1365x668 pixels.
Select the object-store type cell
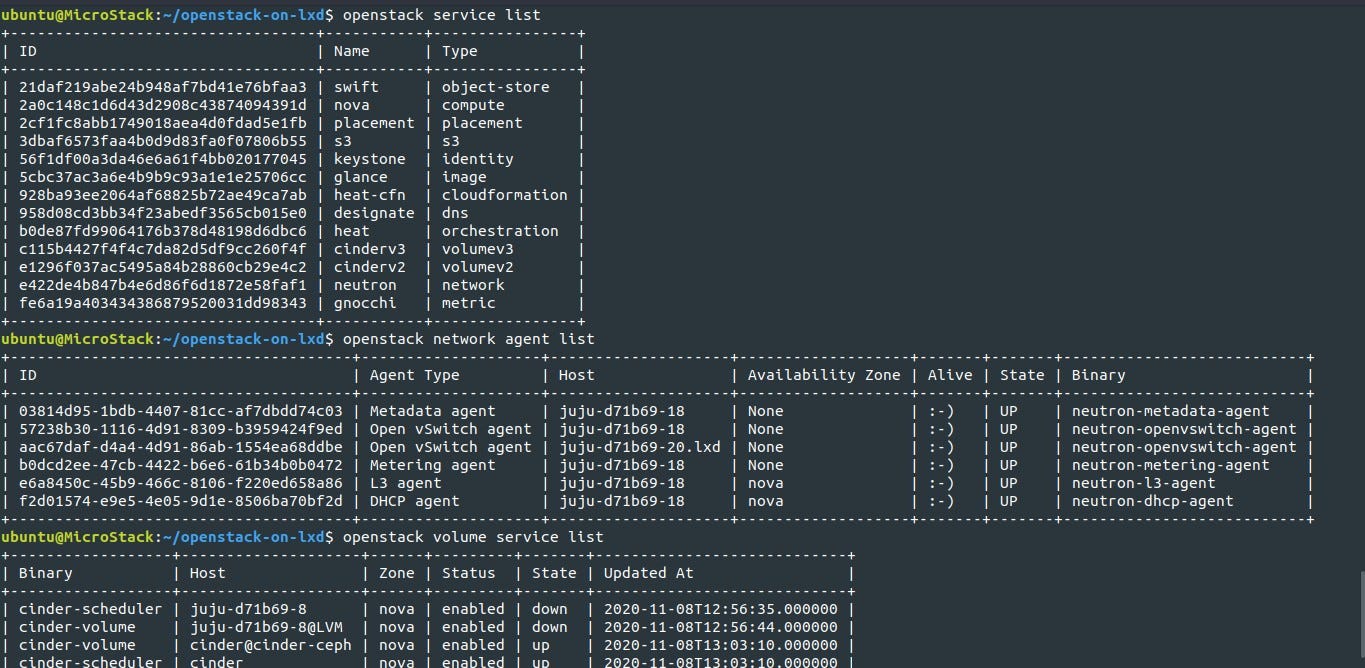[x=495, y=87]
